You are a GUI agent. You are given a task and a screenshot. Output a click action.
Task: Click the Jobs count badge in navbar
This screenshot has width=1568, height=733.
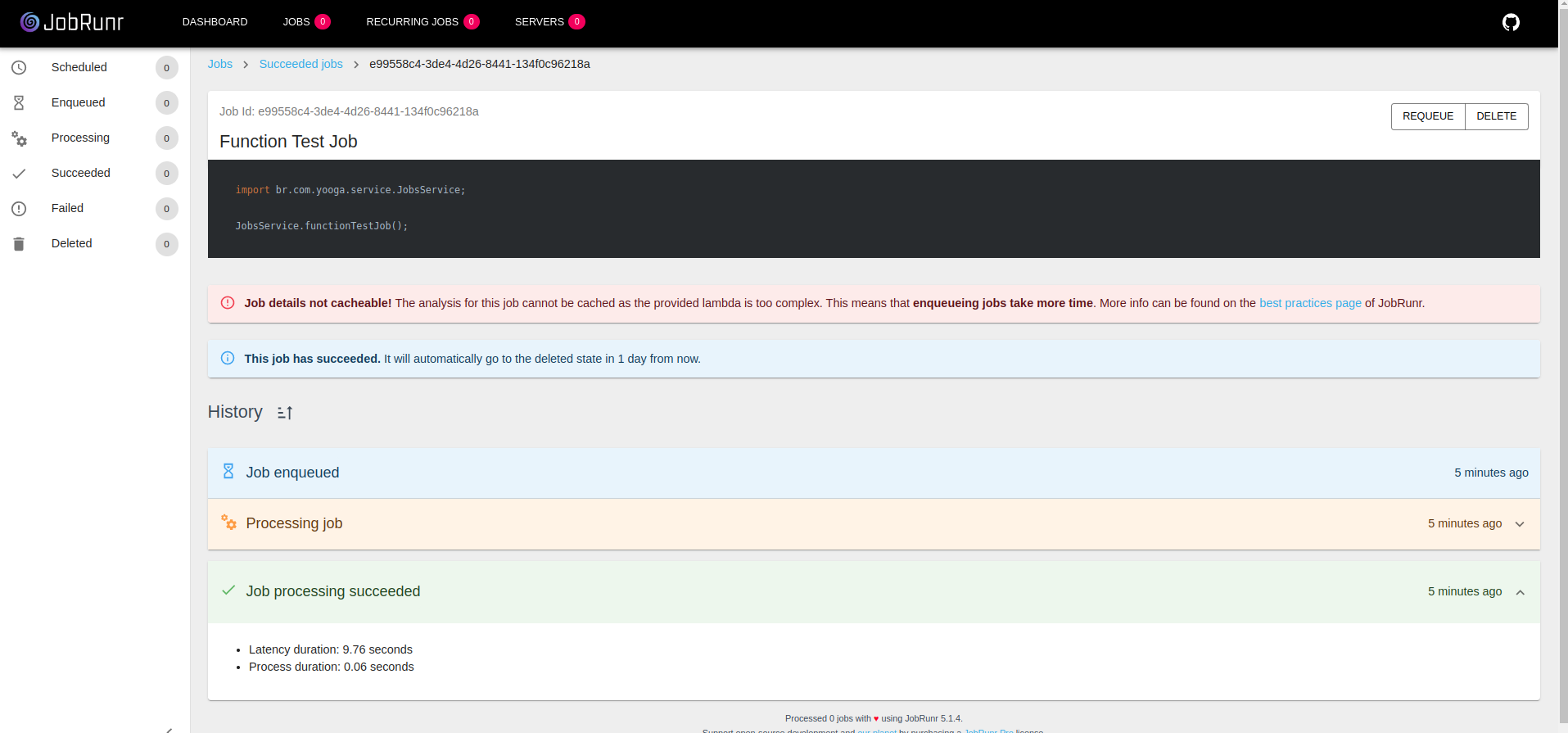(x=323, y=22)
